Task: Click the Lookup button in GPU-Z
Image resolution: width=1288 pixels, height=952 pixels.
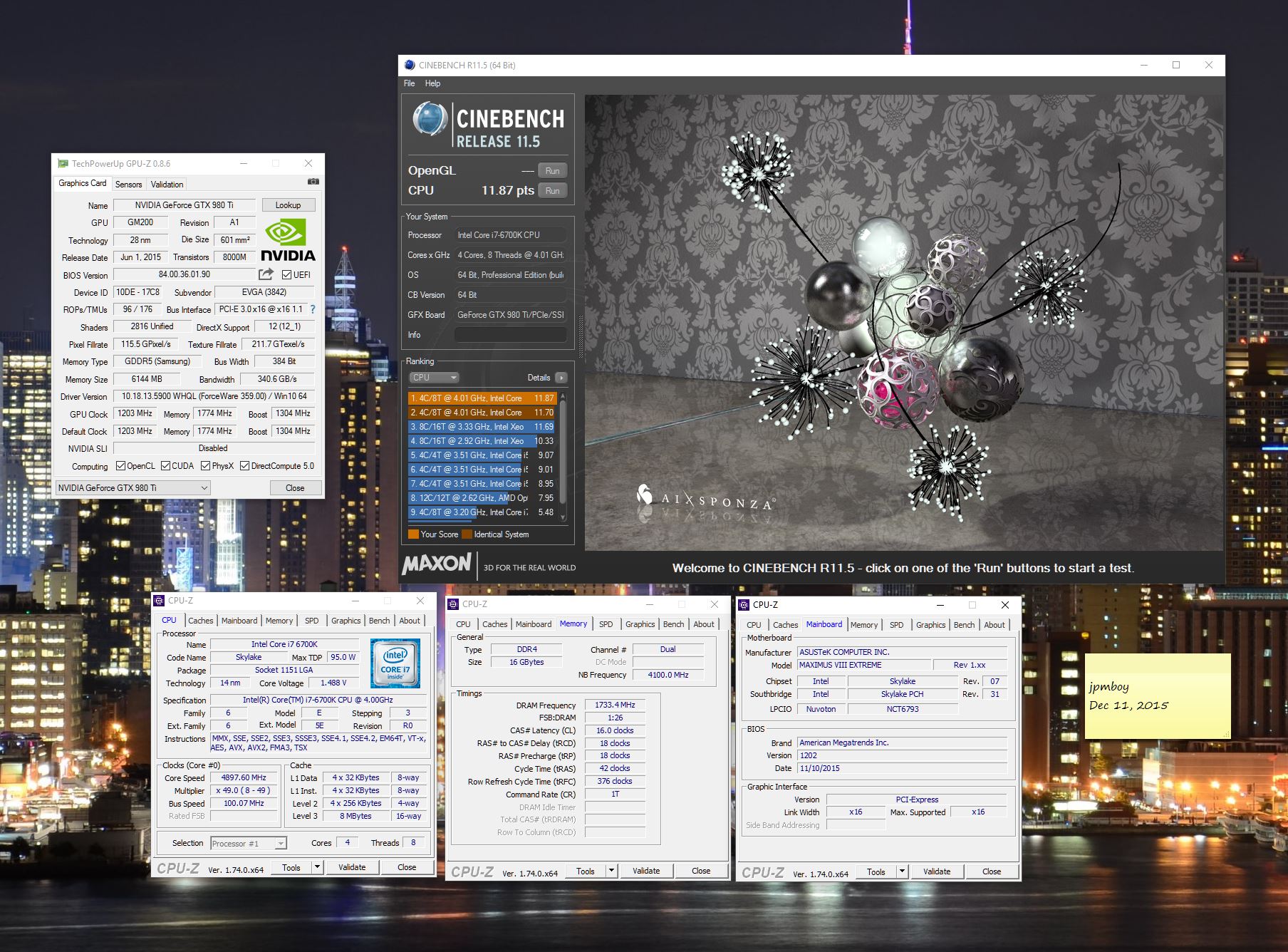Action: 288,205
